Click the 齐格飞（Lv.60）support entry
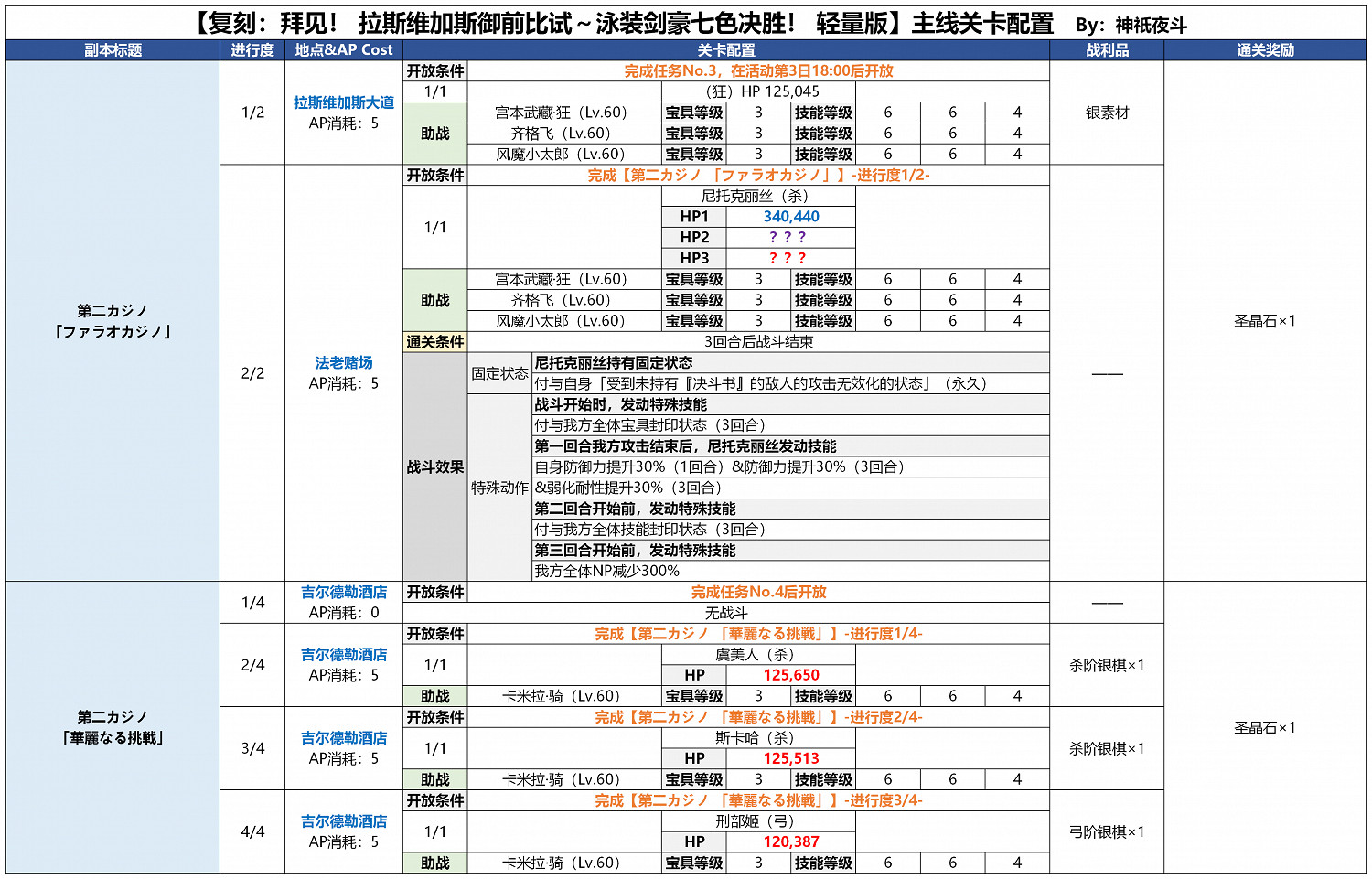 coord(562,132)
